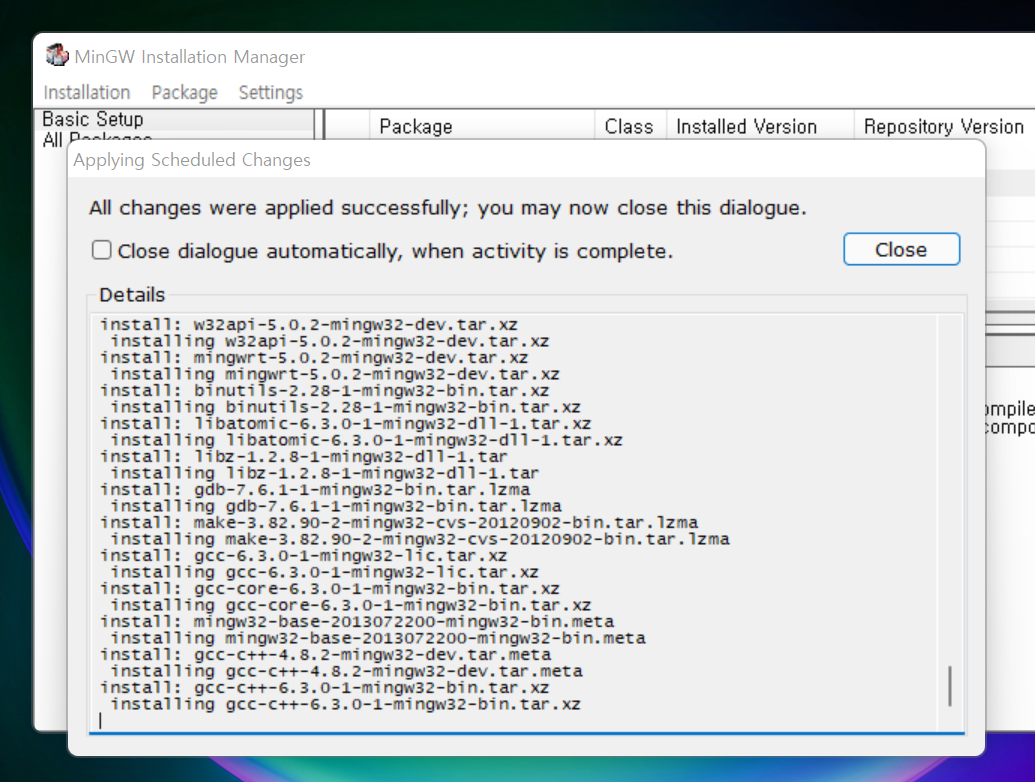
Task: Click the line 'installing gcc-c++-6.3.0-1-mingw32-bin.tar.xz'
Action: pyautogui.click(x=345, y=704)
